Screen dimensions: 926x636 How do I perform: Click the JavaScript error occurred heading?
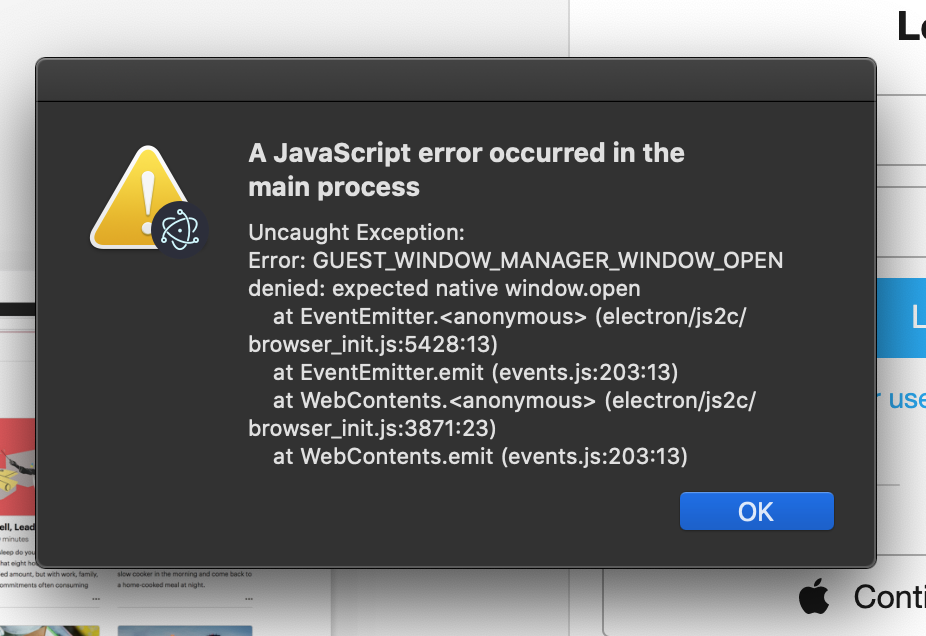click(466, 170)
